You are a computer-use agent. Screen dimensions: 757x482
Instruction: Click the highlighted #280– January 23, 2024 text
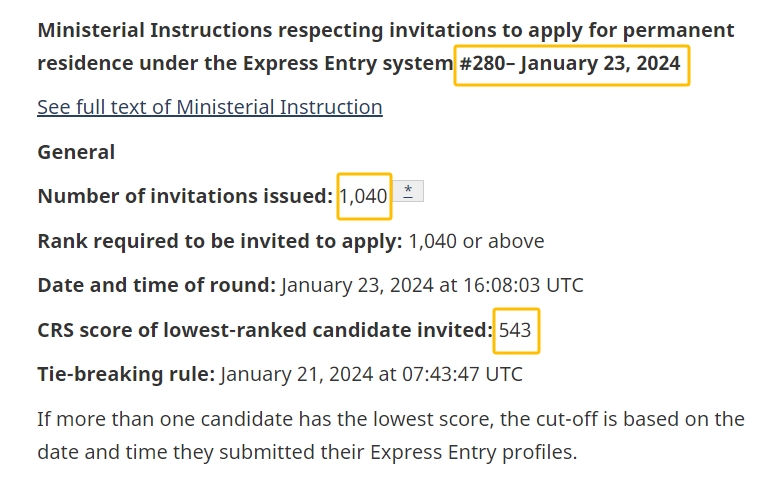(x=570, y=64)
